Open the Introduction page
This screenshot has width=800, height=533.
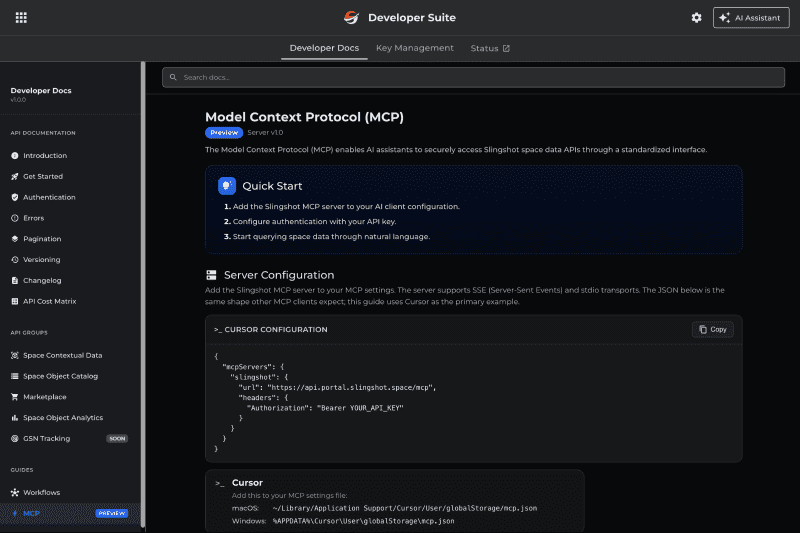45,156
